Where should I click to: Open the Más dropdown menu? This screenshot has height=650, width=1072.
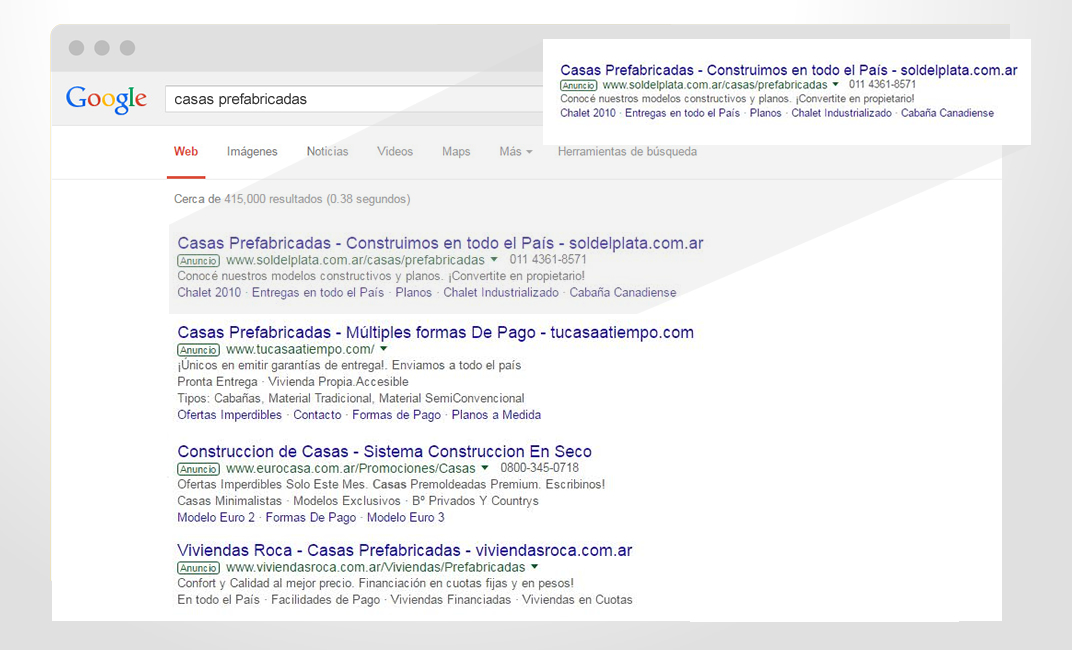pos(515,152)
